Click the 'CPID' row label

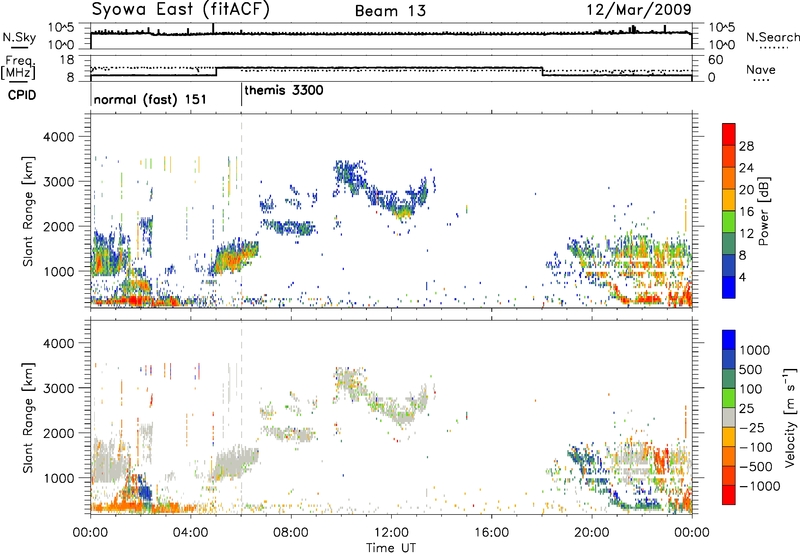point(22,95)
